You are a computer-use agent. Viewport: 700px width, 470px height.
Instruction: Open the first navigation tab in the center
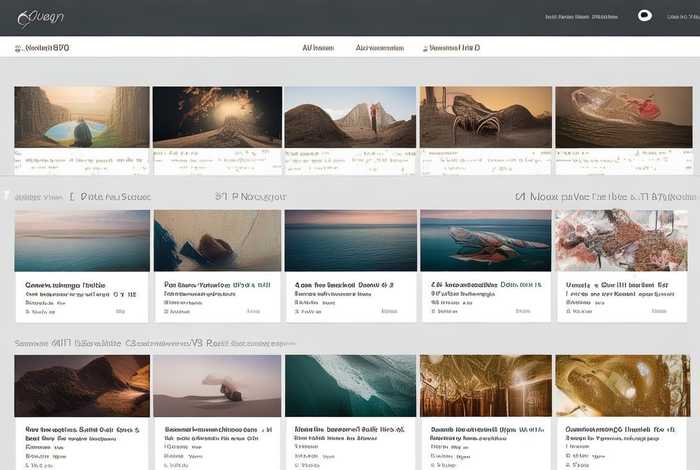317,48
